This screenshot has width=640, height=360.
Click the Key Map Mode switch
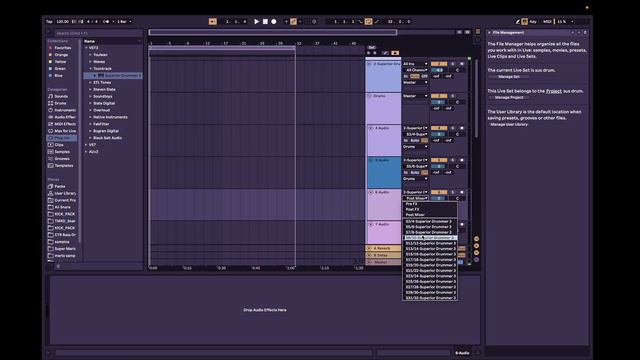(x=533, y=21)
